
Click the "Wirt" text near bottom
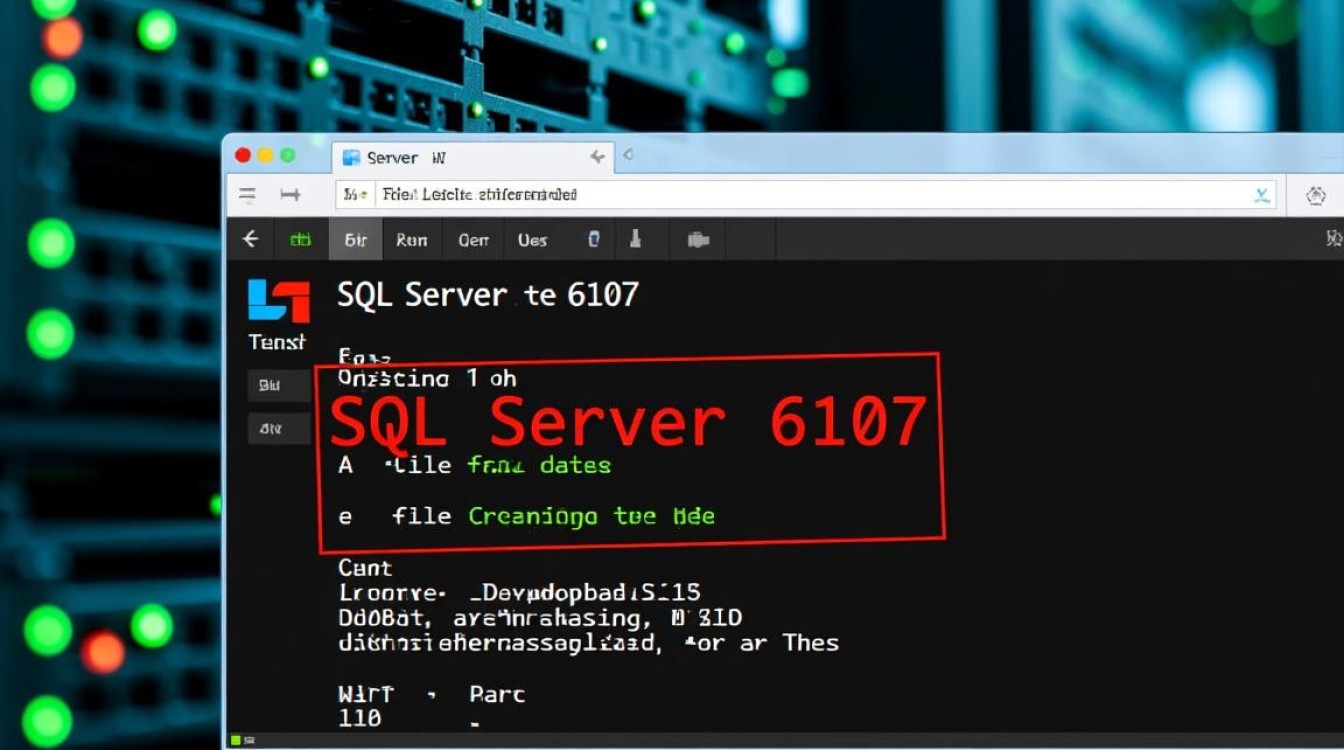point(366,694)
